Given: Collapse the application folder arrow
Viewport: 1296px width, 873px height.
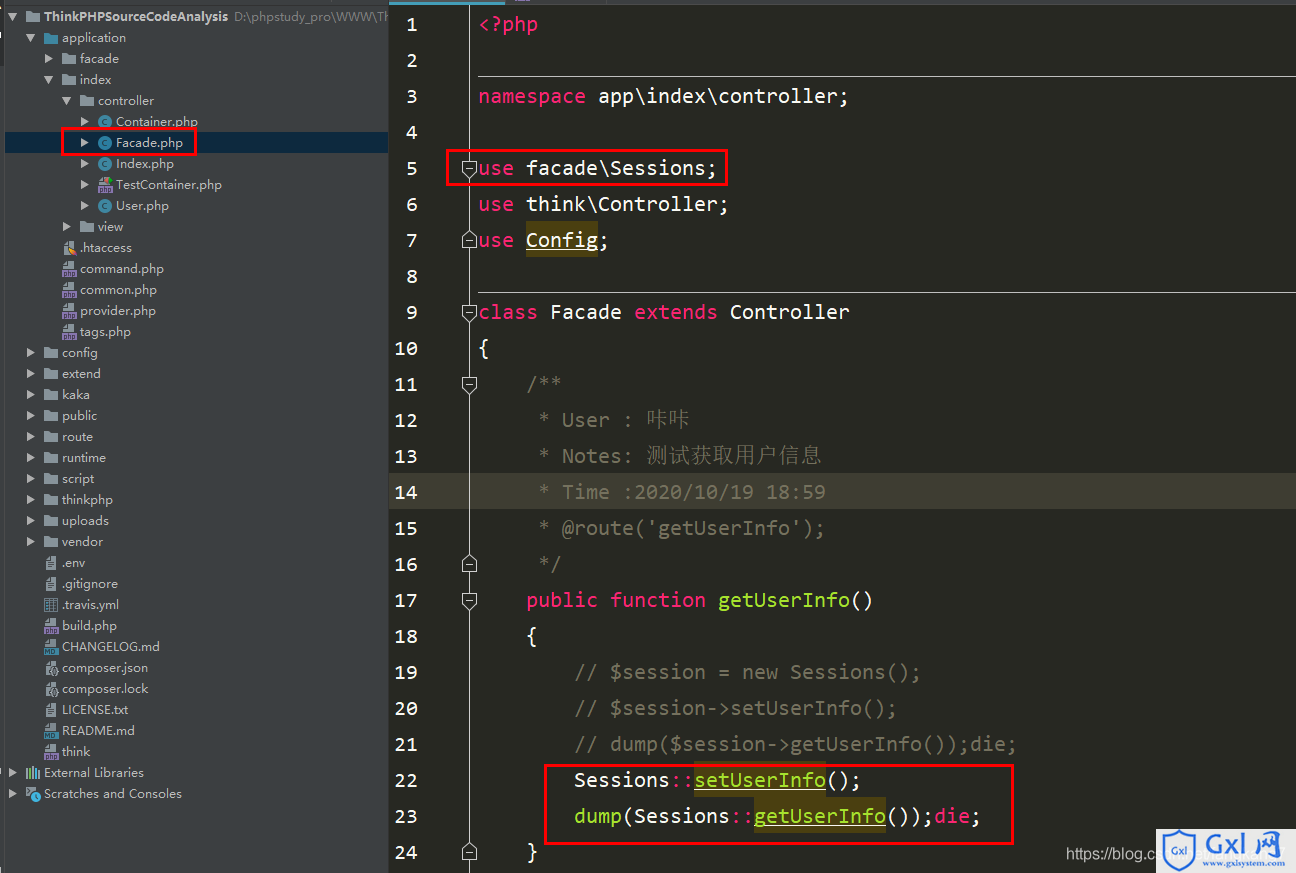Looking at the screenshot, I should (31, 38).
